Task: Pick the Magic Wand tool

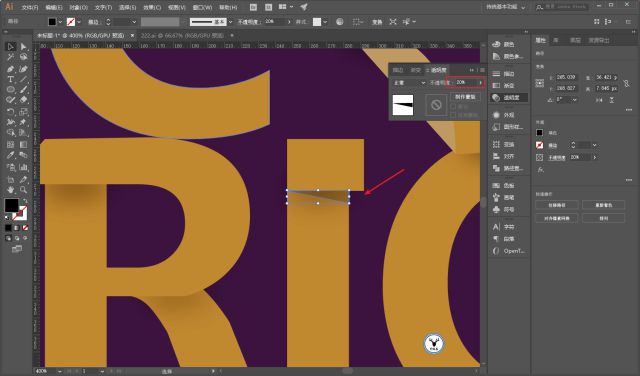Action: [11, 57]
